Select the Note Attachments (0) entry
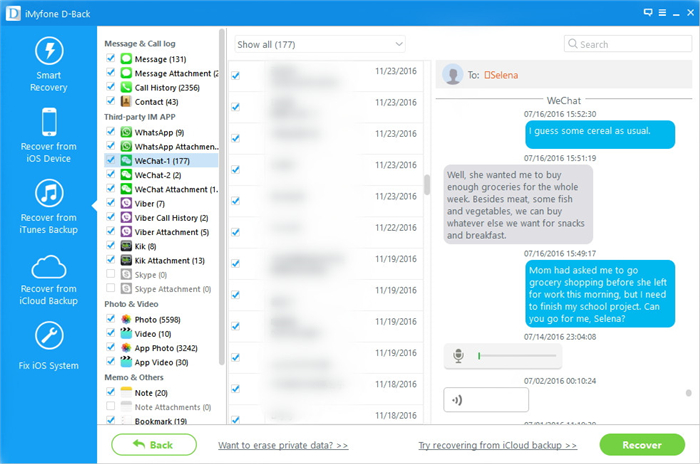 click(x=173, y=407)
